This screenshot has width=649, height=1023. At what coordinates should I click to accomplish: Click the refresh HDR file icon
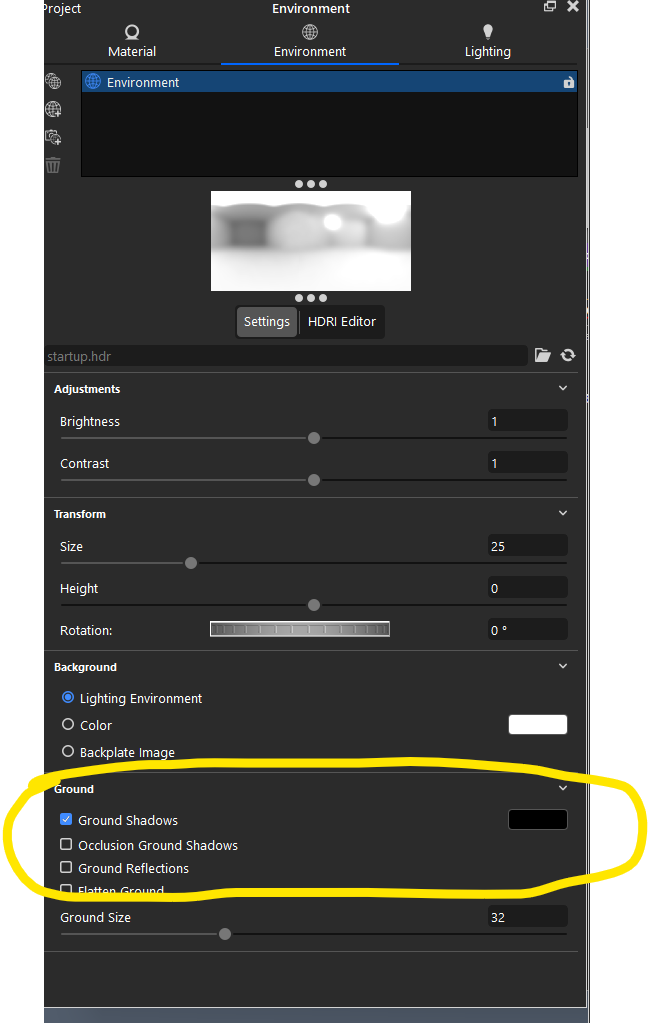568,355
